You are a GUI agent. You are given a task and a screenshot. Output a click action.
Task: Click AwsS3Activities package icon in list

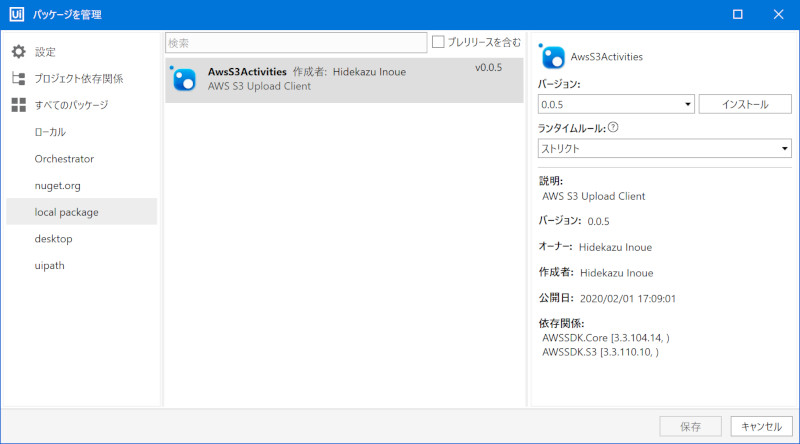point(184,79)
